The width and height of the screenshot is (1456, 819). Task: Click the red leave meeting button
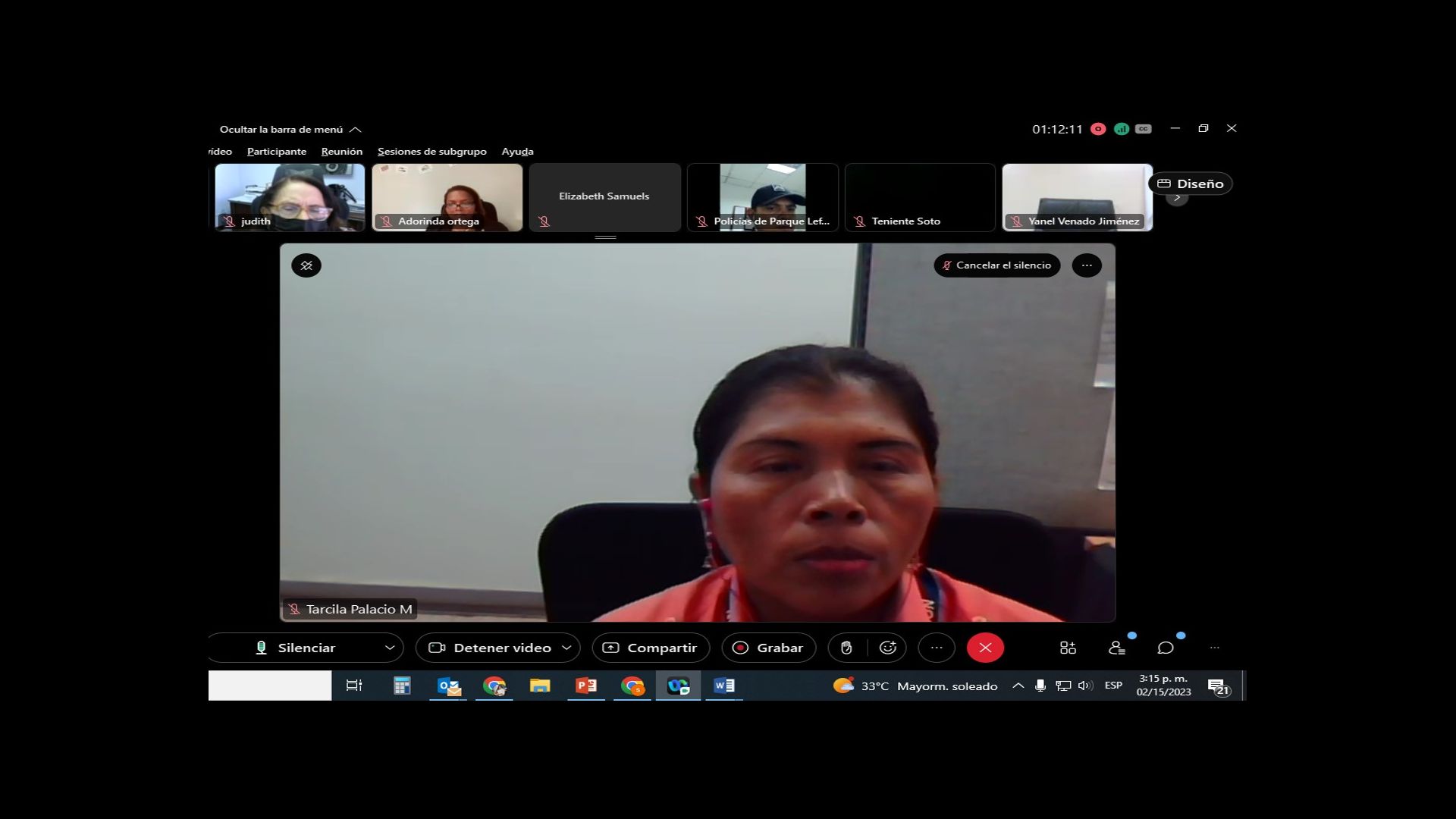click(985, 648)
